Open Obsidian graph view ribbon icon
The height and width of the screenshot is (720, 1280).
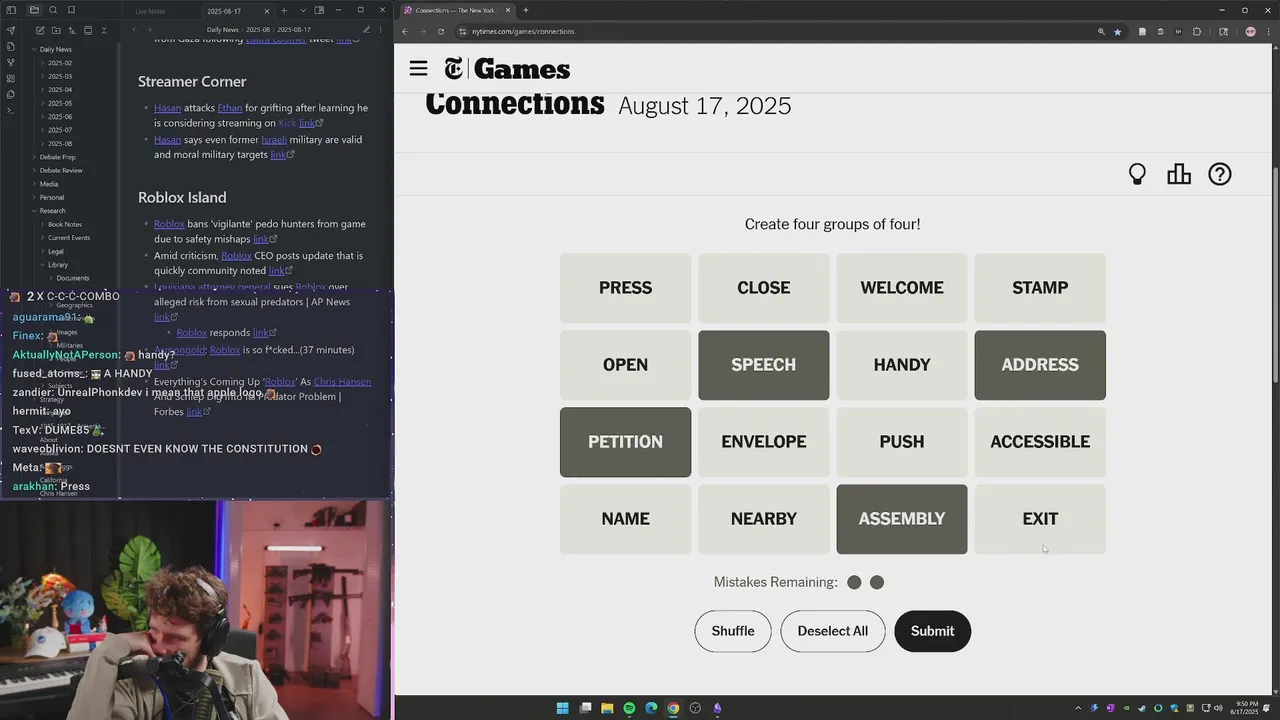pos(11,62)
